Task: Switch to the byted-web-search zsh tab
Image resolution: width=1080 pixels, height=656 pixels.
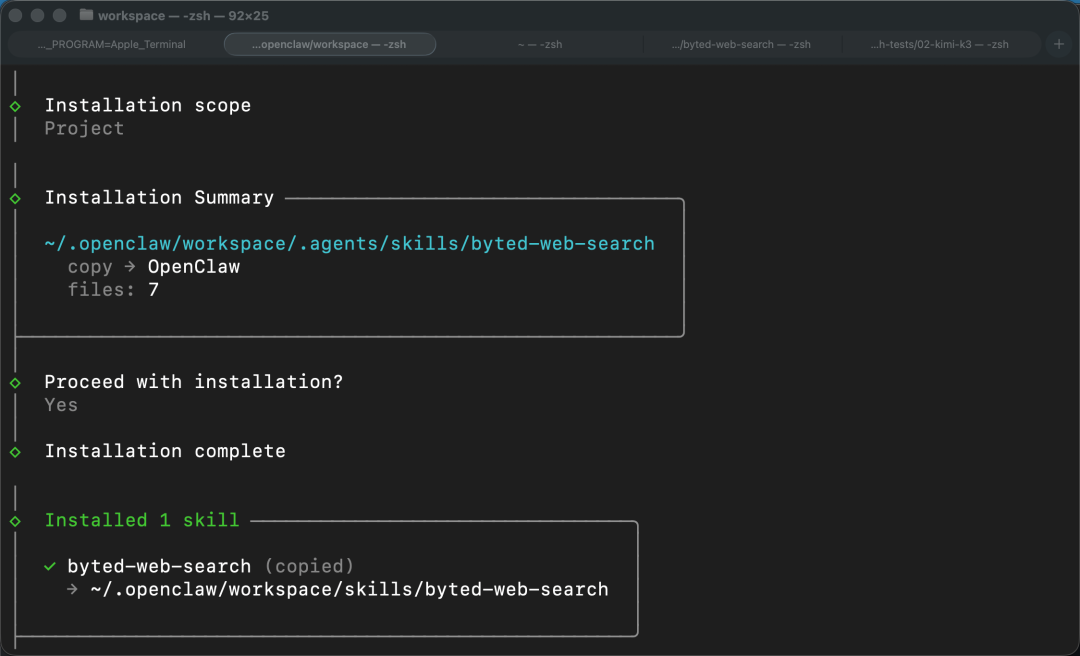Action: pos(741,44)
